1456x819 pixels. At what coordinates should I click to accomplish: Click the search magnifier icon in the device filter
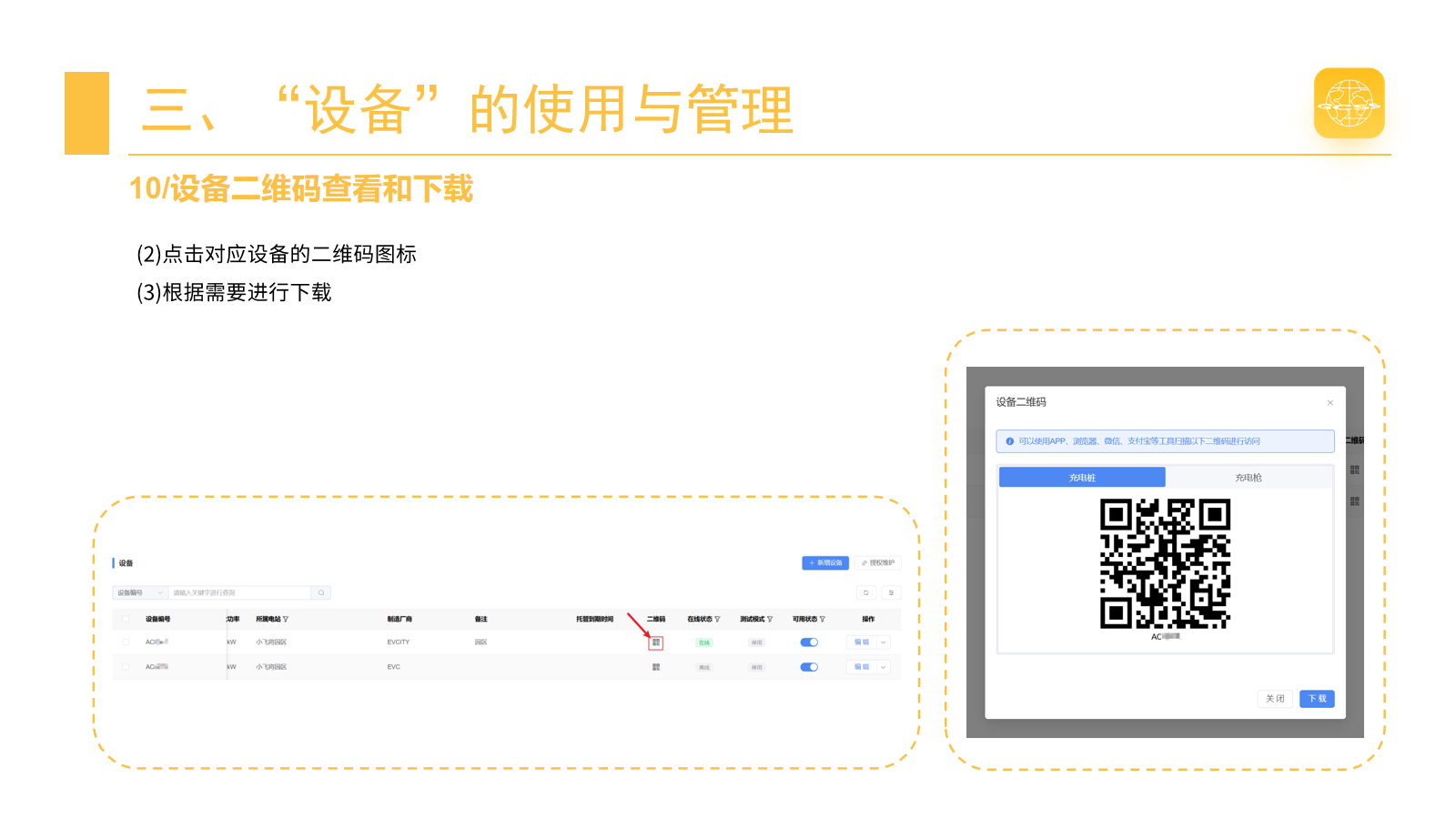(321, 592)
